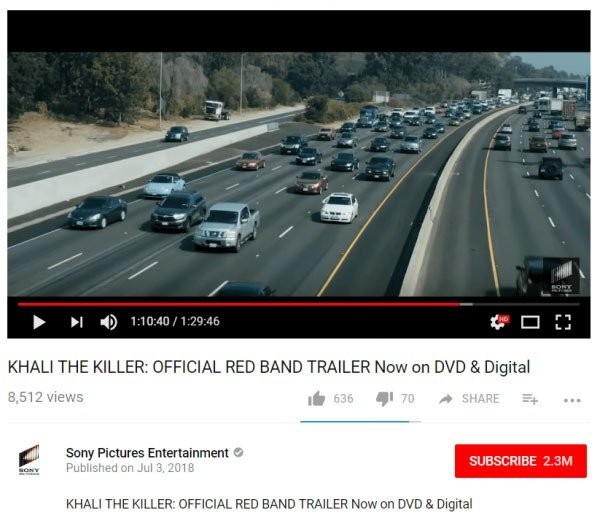Subscribe to Sony Pictures Entertainment
Image resolution: width=600 pixels, height=518 pixels.
click(x=520, y=461)
